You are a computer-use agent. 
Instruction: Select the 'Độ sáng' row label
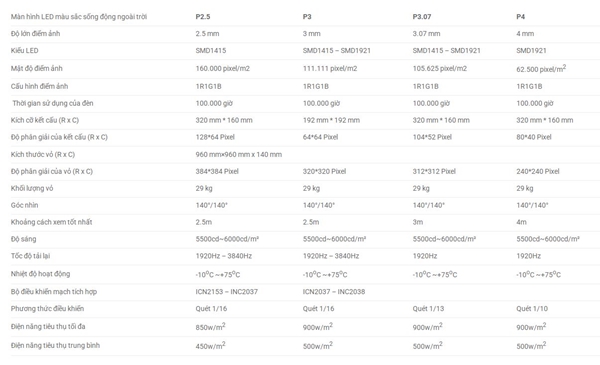(x=23, y=239)
